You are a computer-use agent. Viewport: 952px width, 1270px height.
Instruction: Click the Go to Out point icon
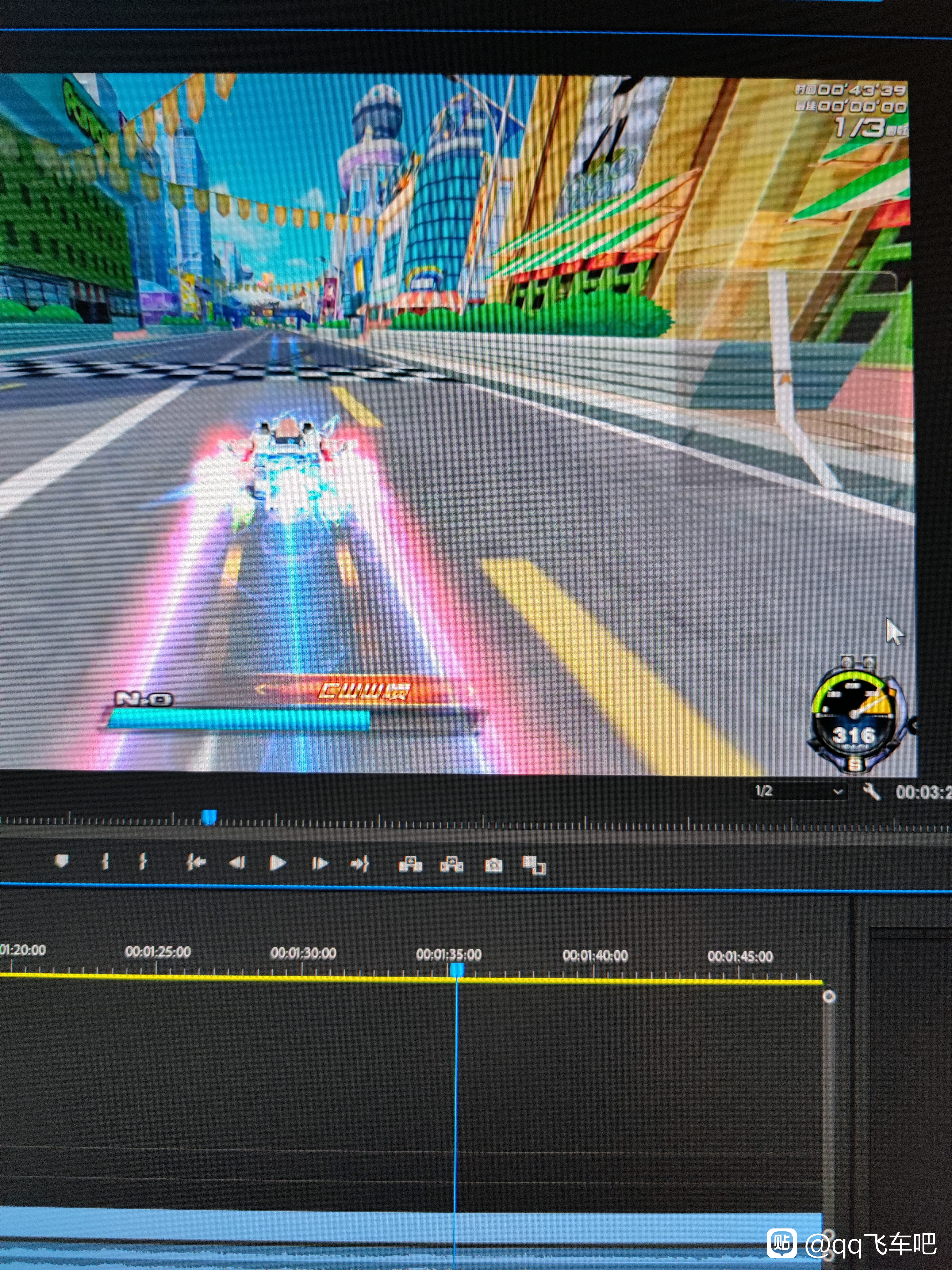[x=360, y=863]
